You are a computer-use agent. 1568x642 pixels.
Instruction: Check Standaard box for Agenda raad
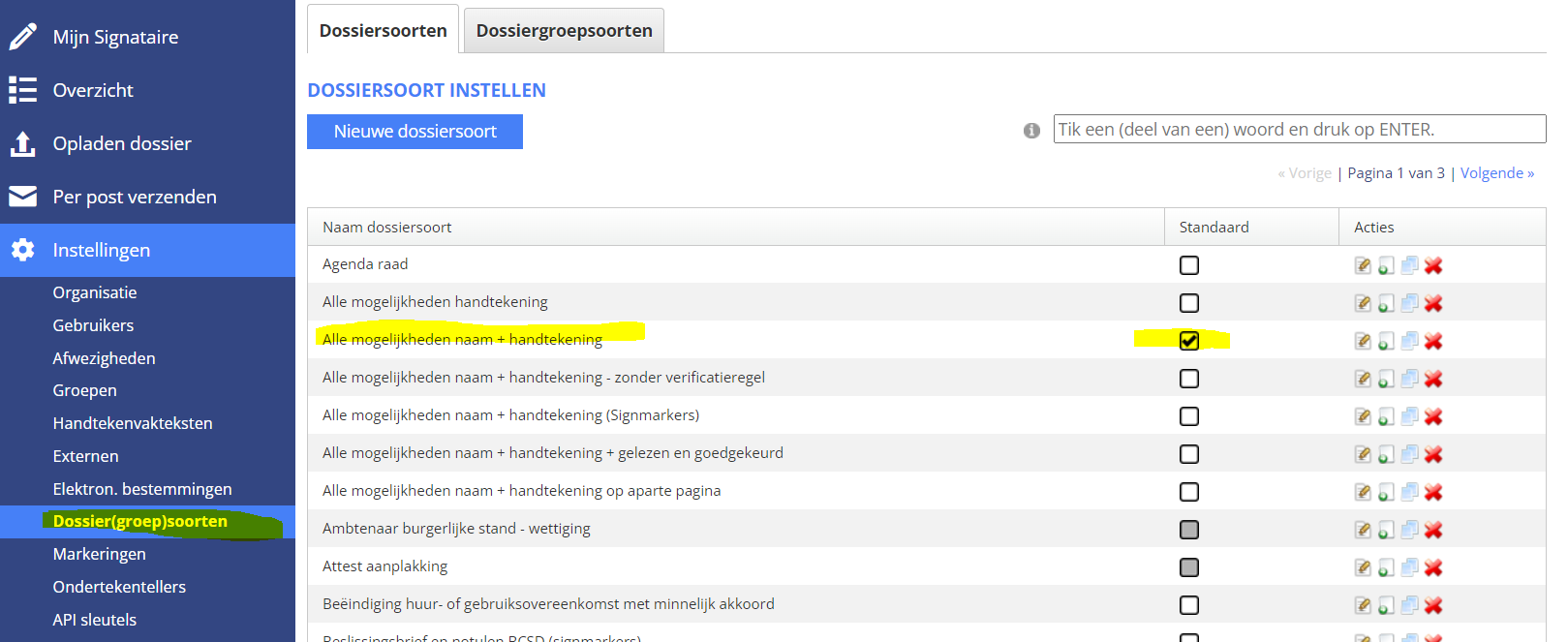1189,265
